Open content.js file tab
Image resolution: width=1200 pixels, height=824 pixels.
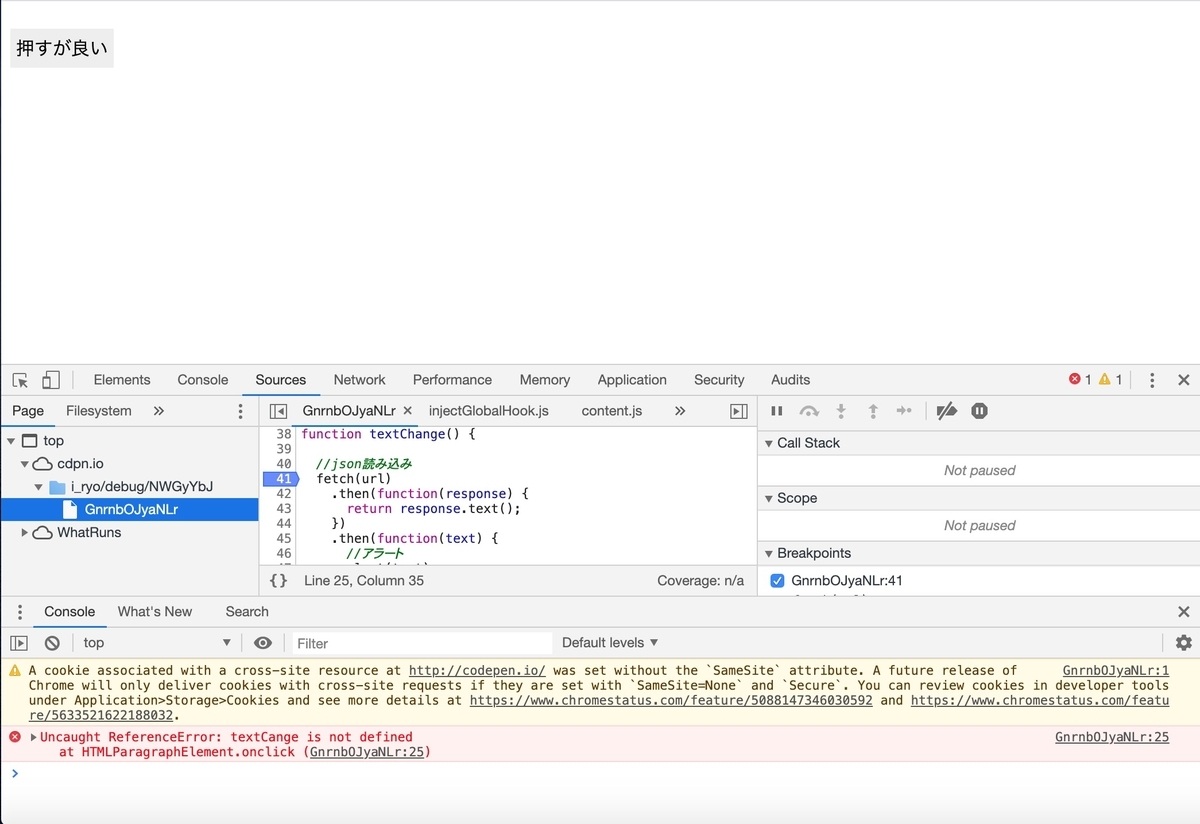click(612, 411)
